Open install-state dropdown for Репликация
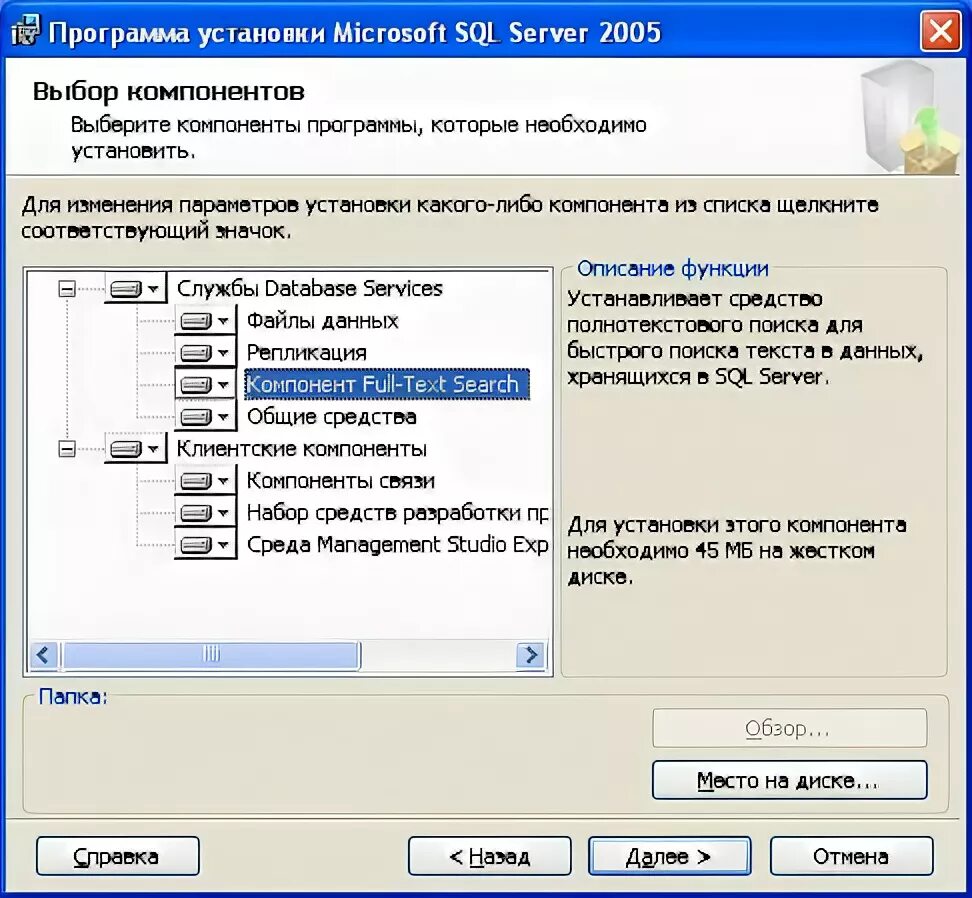 [205, 353]
